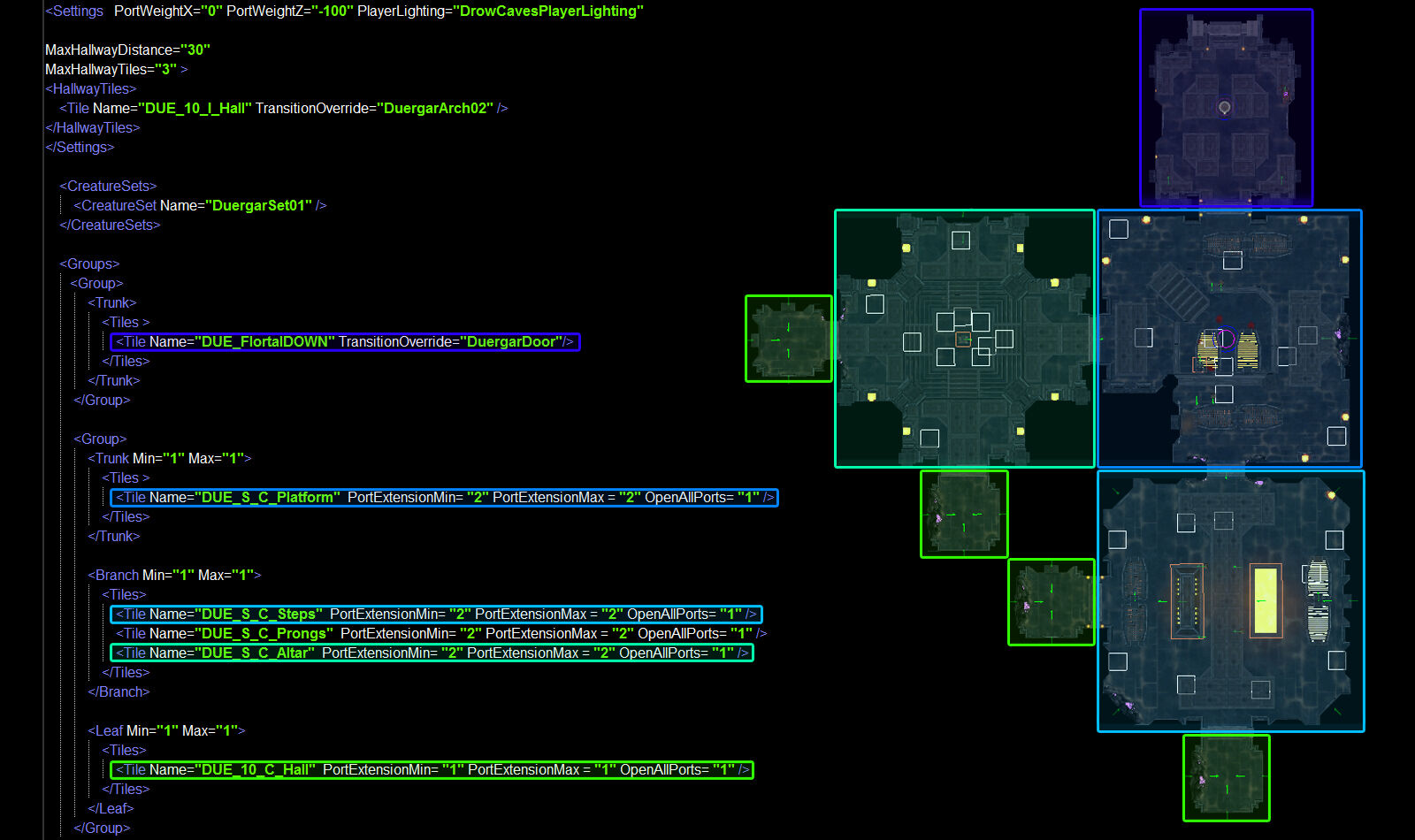The width and height of the screenshot is (1415, 840).
Task: Click the TransitionOverride="DuergarDoor" value
Action: [450, 341]
